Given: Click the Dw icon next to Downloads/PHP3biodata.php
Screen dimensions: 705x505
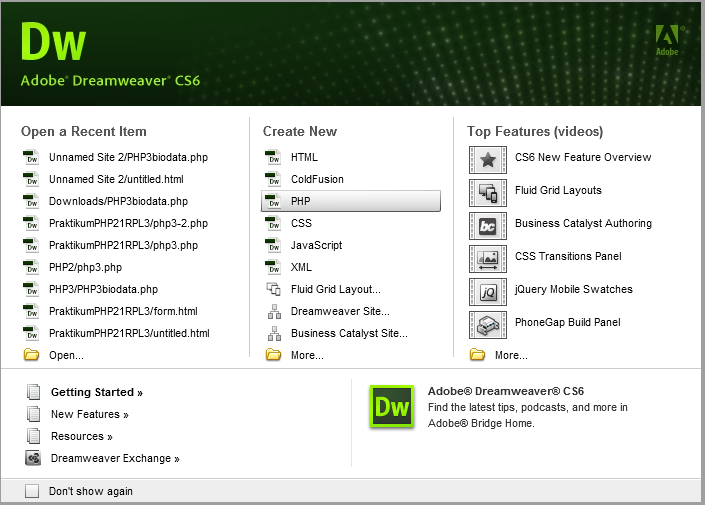Looking at the screenshot, I should click(31, 201).
